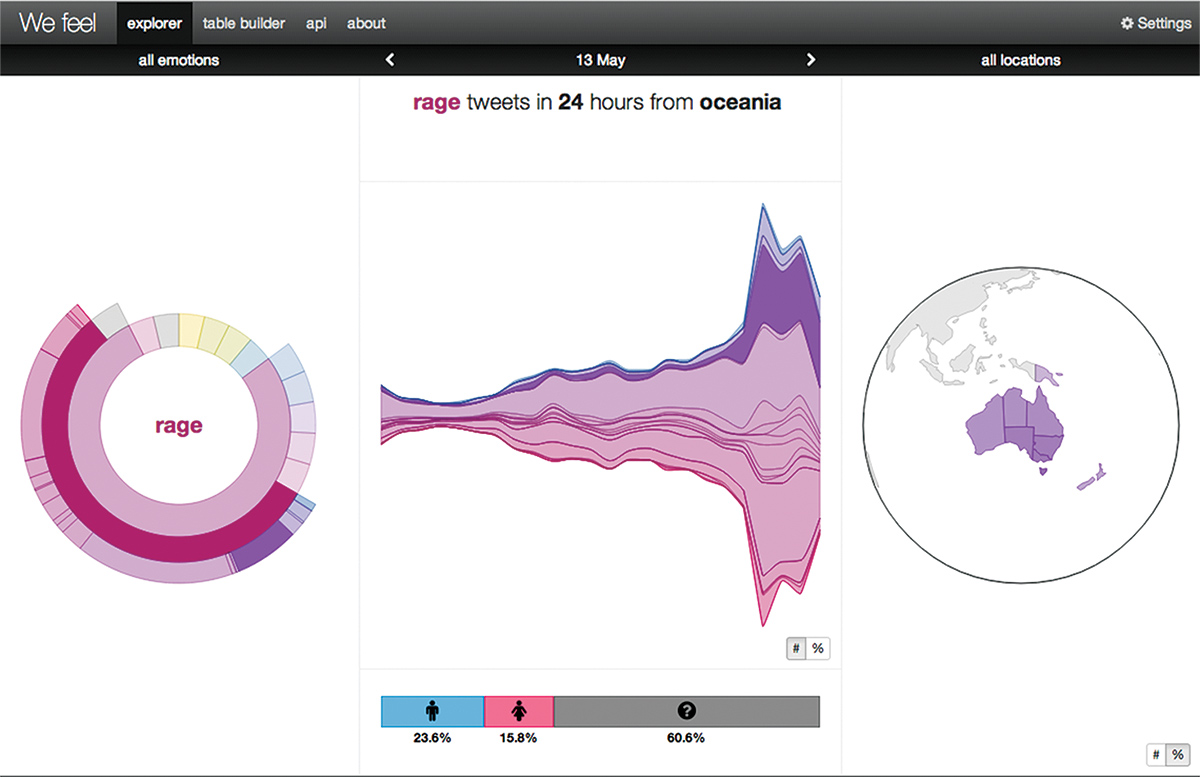Click the rage label in donut center
The height and width of the screenshot is (777, 1200).
[179, 426]
